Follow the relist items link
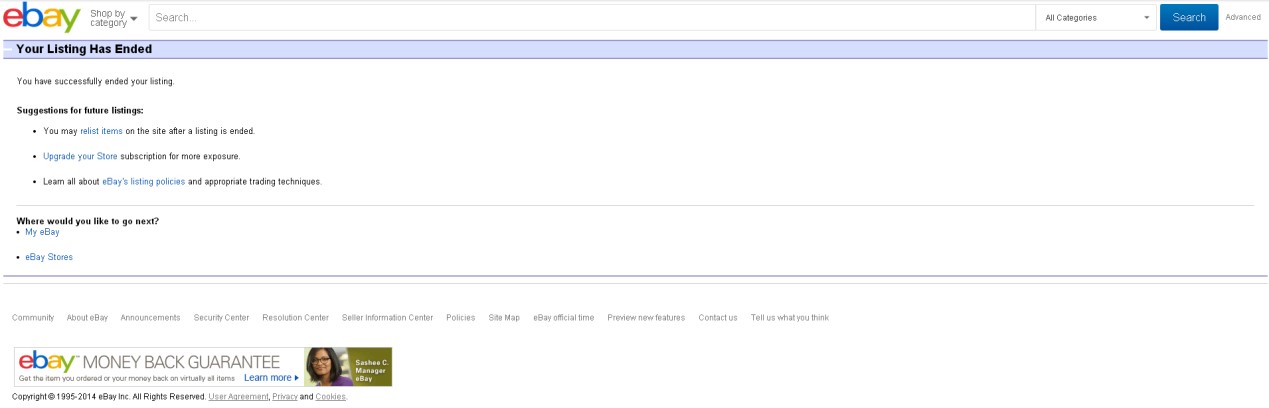Screen dimensions: 1269x408 101,131
